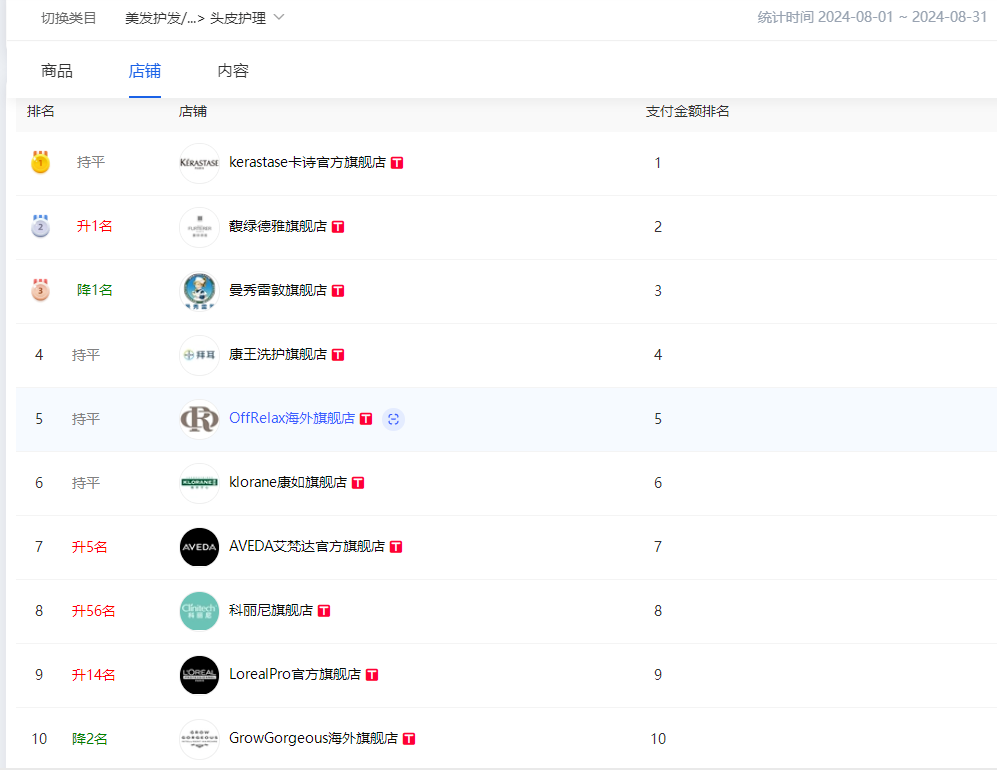Open the Kerastase store logo

200,163
